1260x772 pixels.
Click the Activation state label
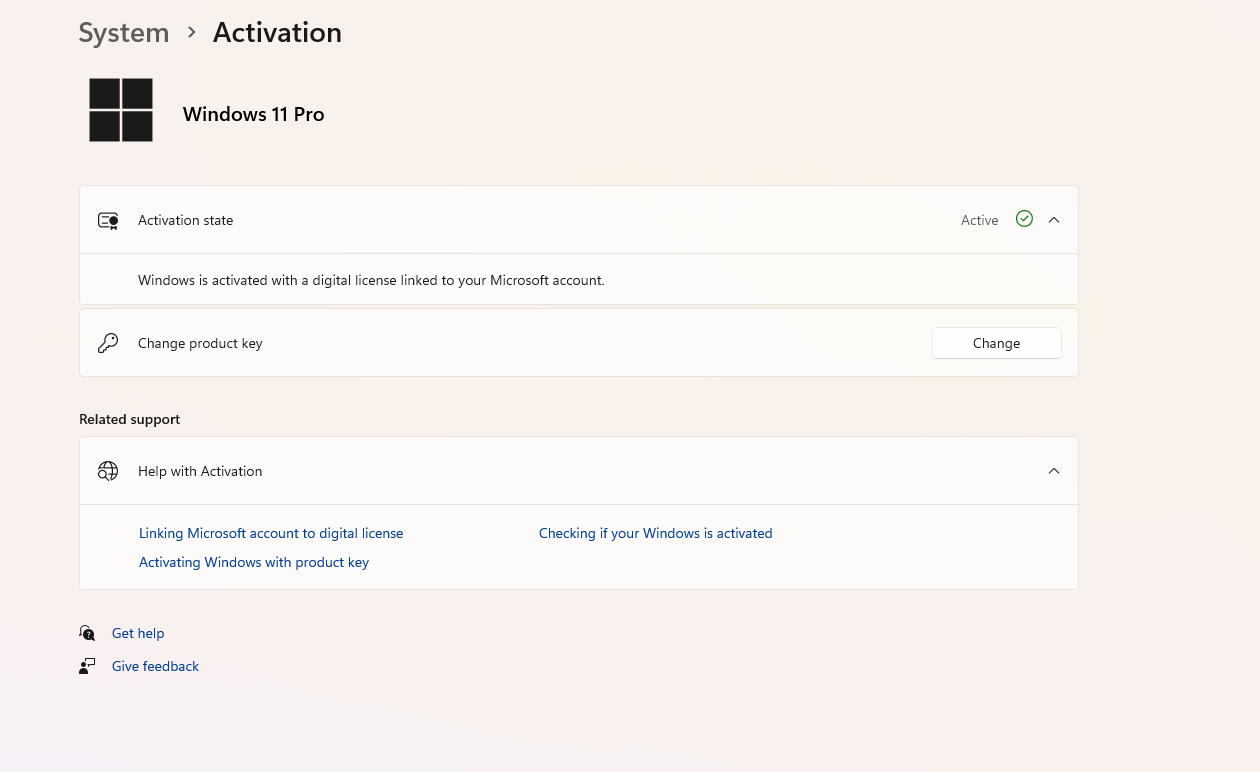186,220
